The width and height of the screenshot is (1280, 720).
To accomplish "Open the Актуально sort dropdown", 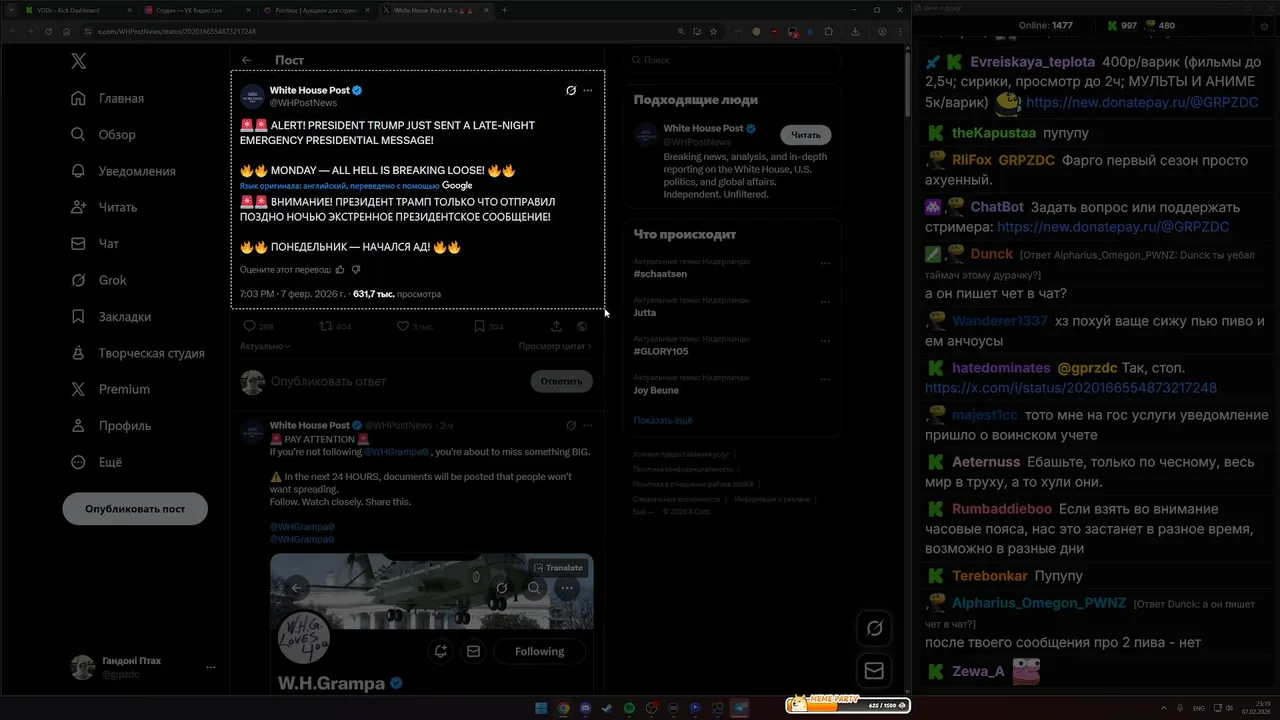I will pyautogui.click(x=265, y=346).
